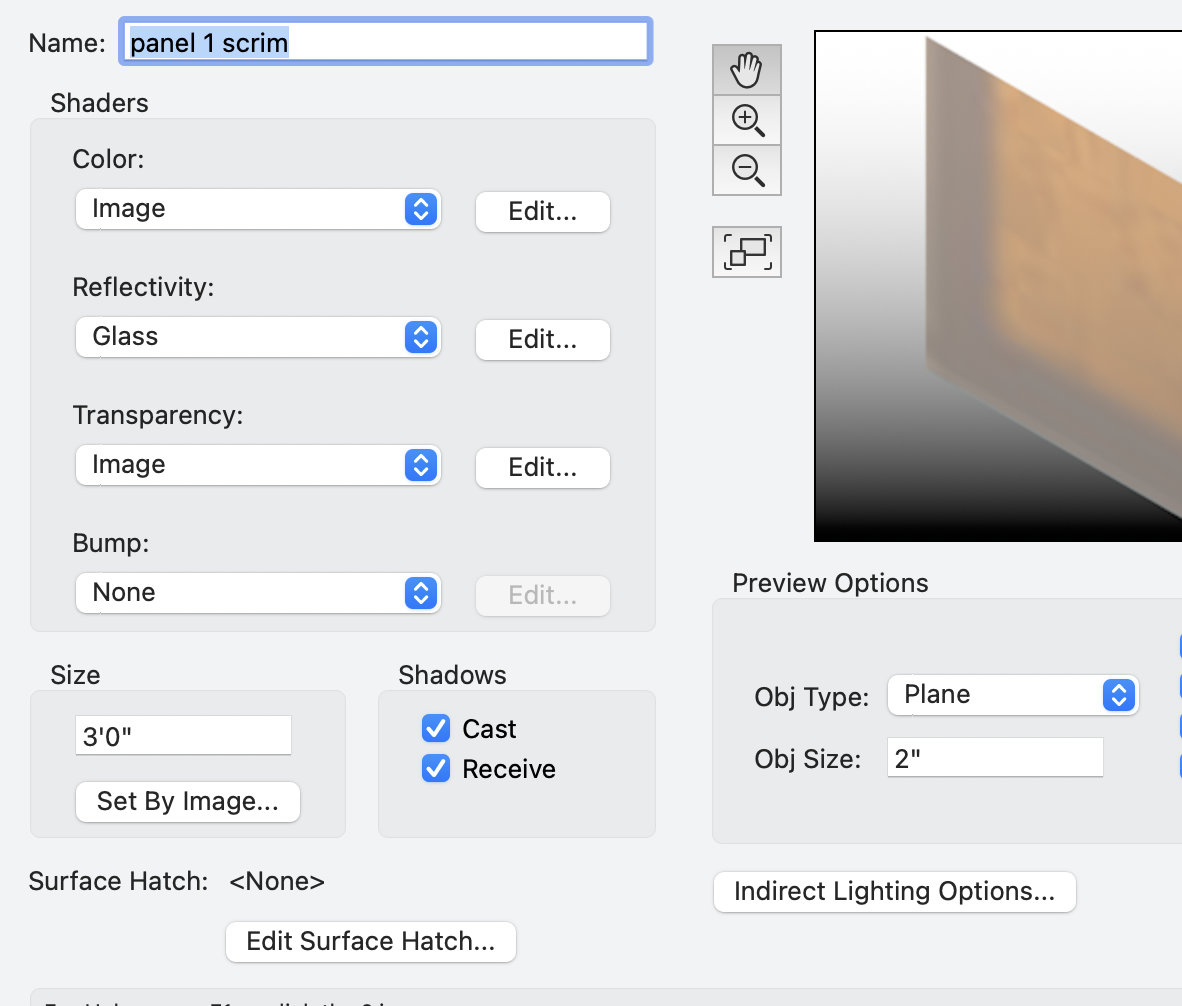Click the Obj Size input field
The height and width of the screenshot is (1006, 1182).
click(994, 759)
